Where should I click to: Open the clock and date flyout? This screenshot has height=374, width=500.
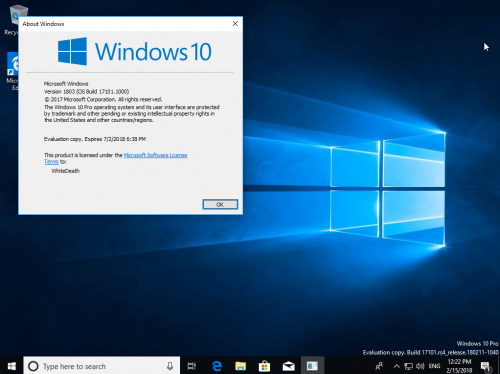[x=460, y=366]
